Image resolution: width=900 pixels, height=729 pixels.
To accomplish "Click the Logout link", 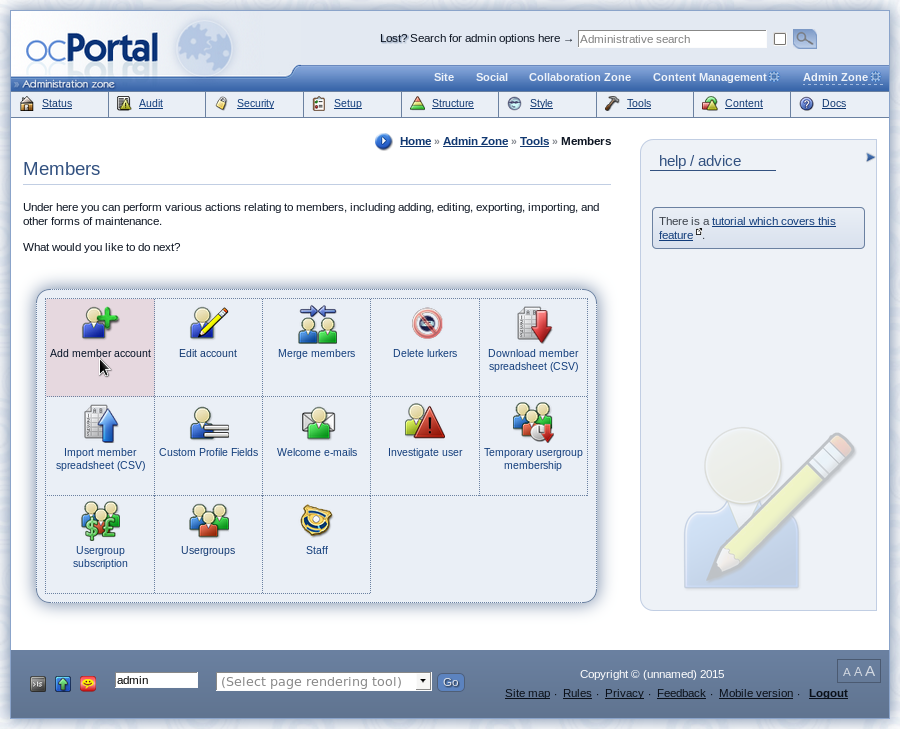I will pos(828,693).
